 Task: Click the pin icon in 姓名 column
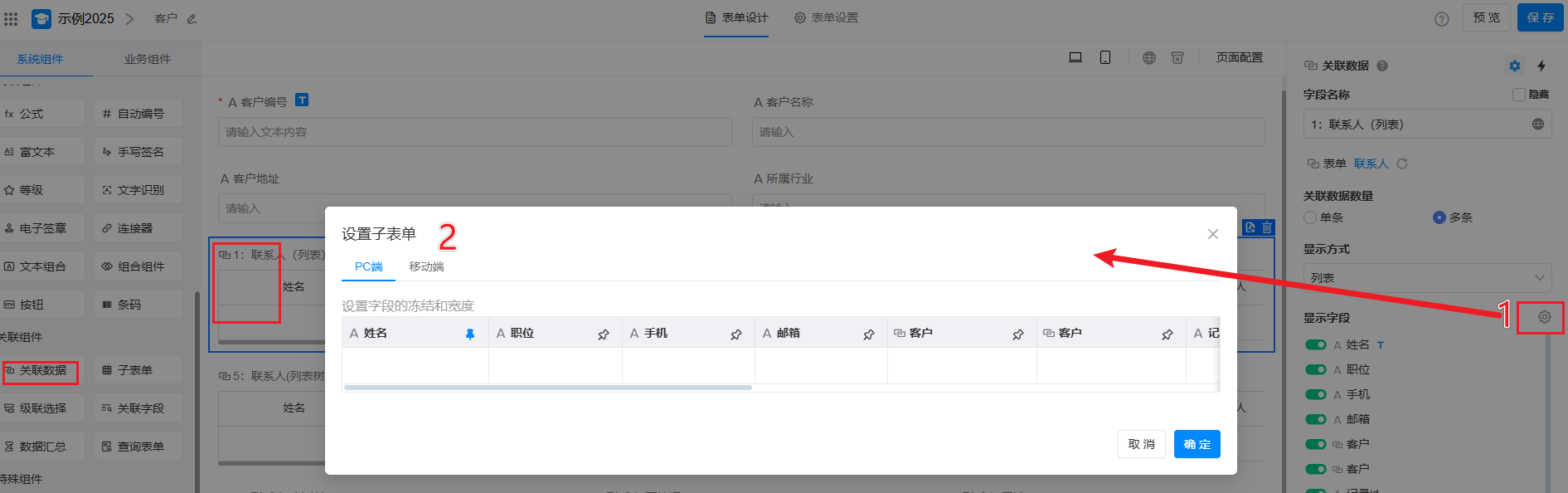tap(470, 334)
